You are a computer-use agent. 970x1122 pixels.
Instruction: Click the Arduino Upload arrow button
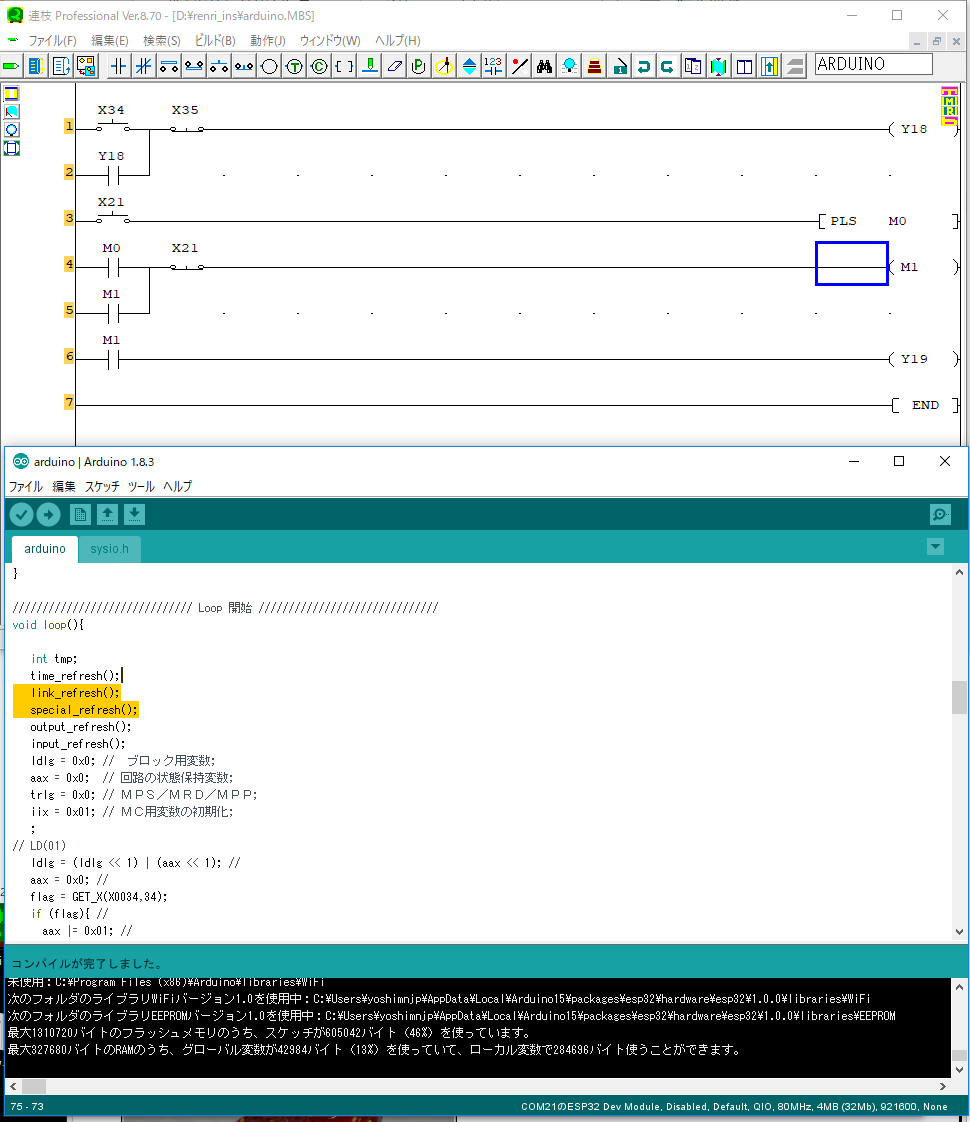[48, 515]
